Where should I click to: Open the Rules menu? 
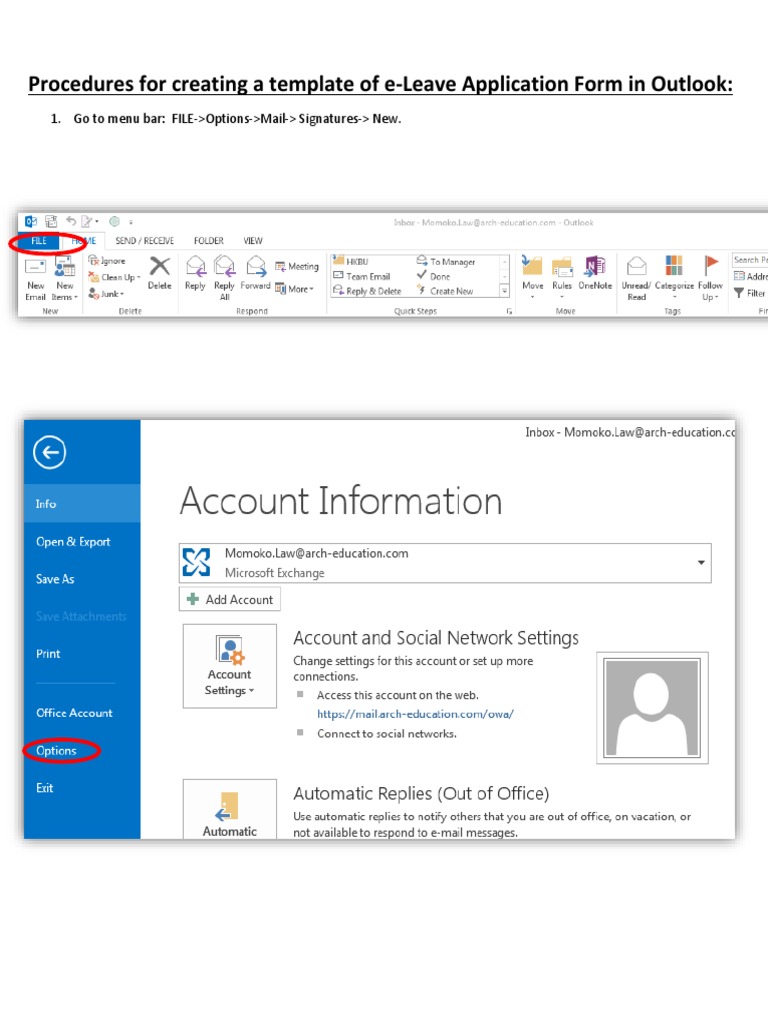(562, 278)
